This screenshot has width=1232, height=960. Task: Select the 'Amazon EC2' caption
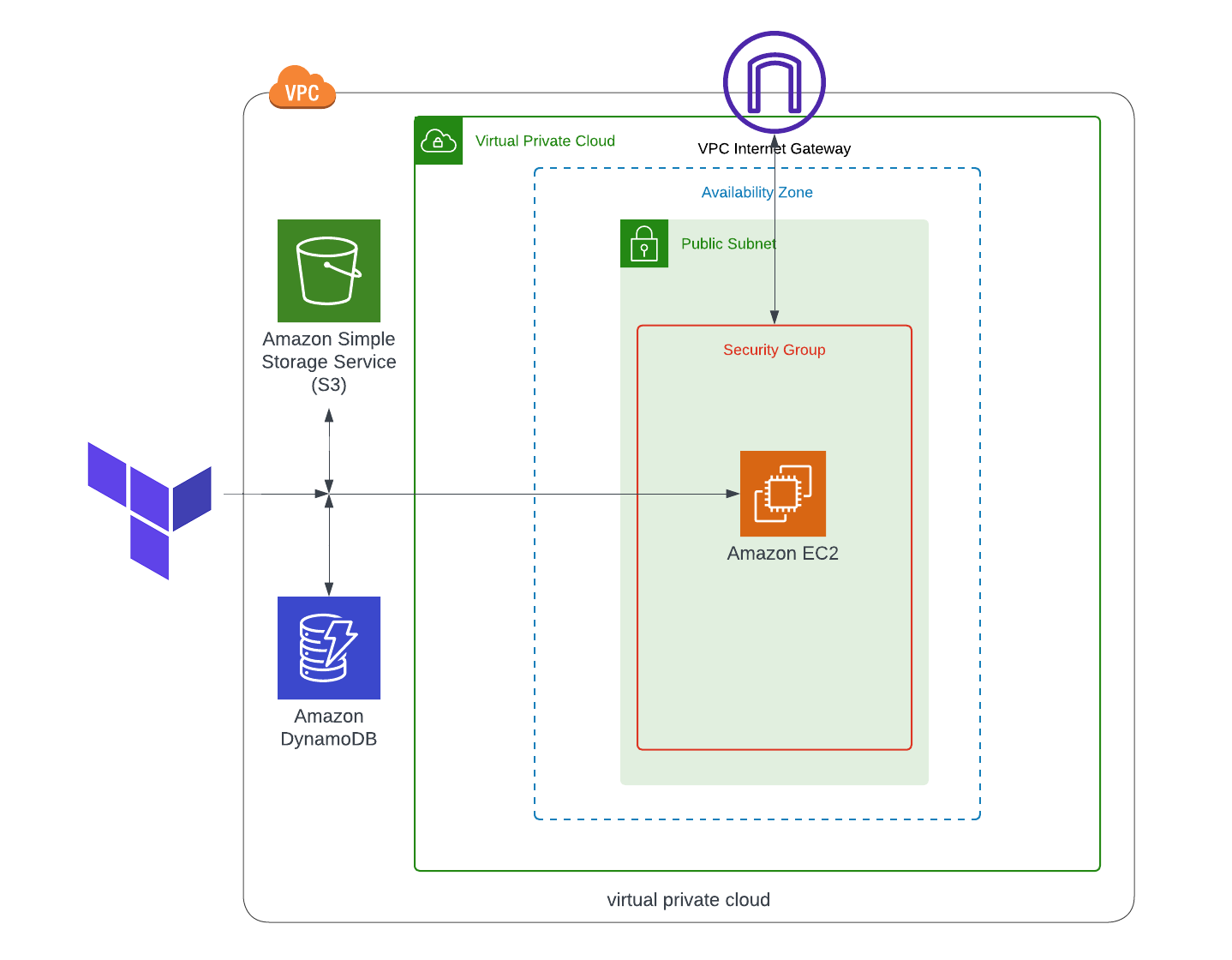[783, 554]
